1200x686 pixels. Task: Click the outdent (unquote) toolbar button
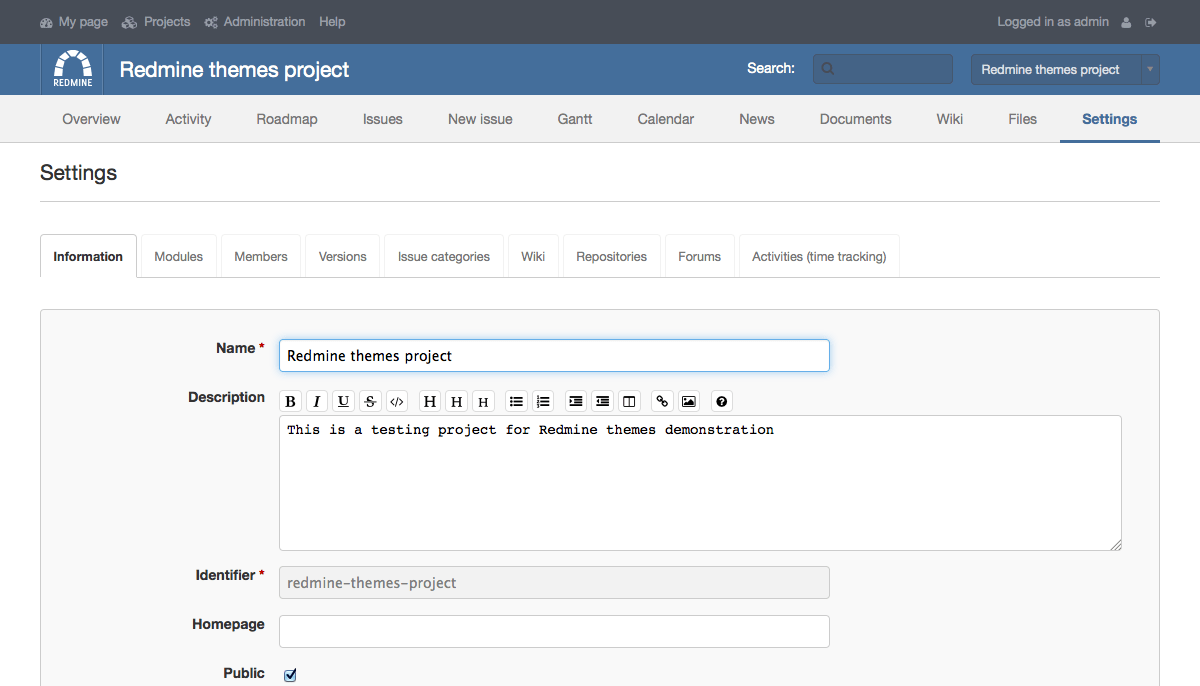[x=603, y=401]
